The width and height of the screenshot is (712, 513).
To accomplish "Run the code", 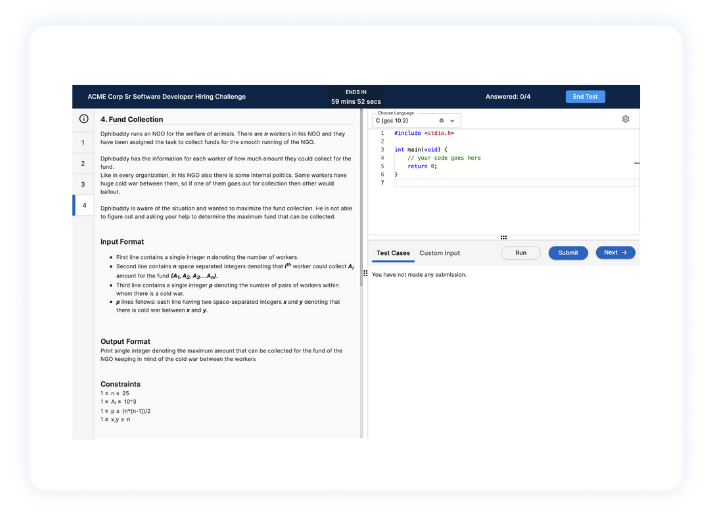I will (x=521, y=253).
